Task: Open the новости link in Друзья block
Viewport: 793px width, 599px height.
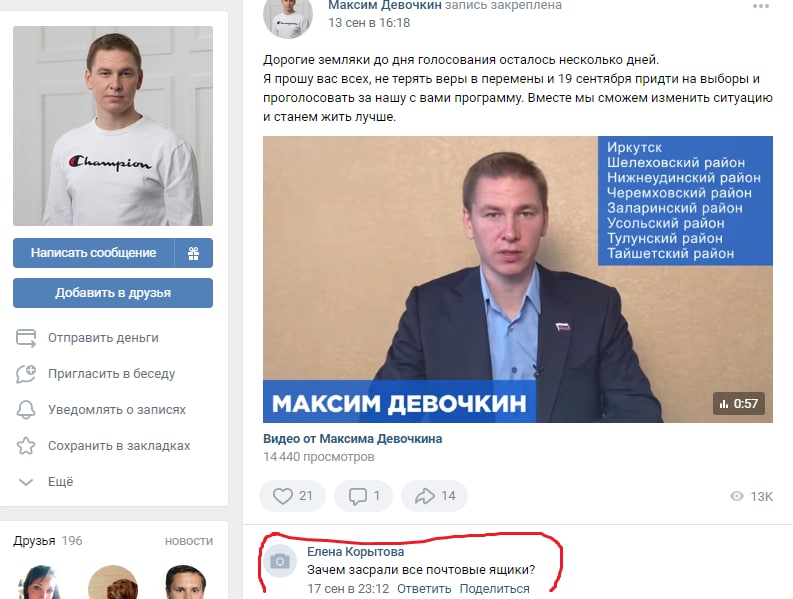Action: (189, 541)
